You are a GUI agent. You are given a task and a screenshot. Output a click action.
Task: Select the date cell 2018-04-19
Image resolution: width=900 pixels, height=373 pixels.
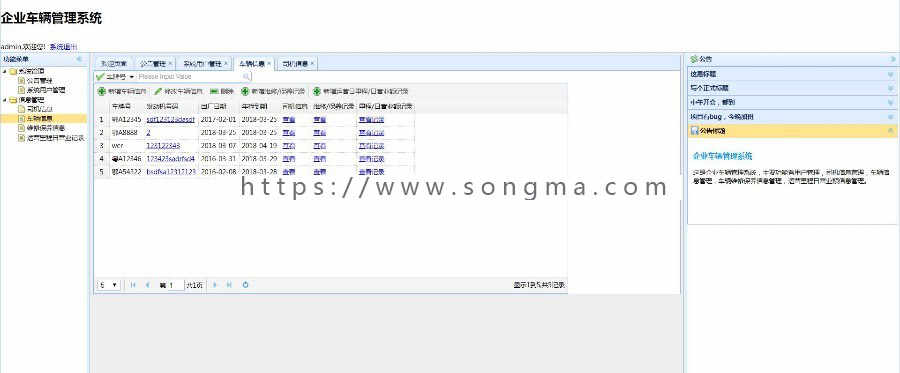[259, 145]
